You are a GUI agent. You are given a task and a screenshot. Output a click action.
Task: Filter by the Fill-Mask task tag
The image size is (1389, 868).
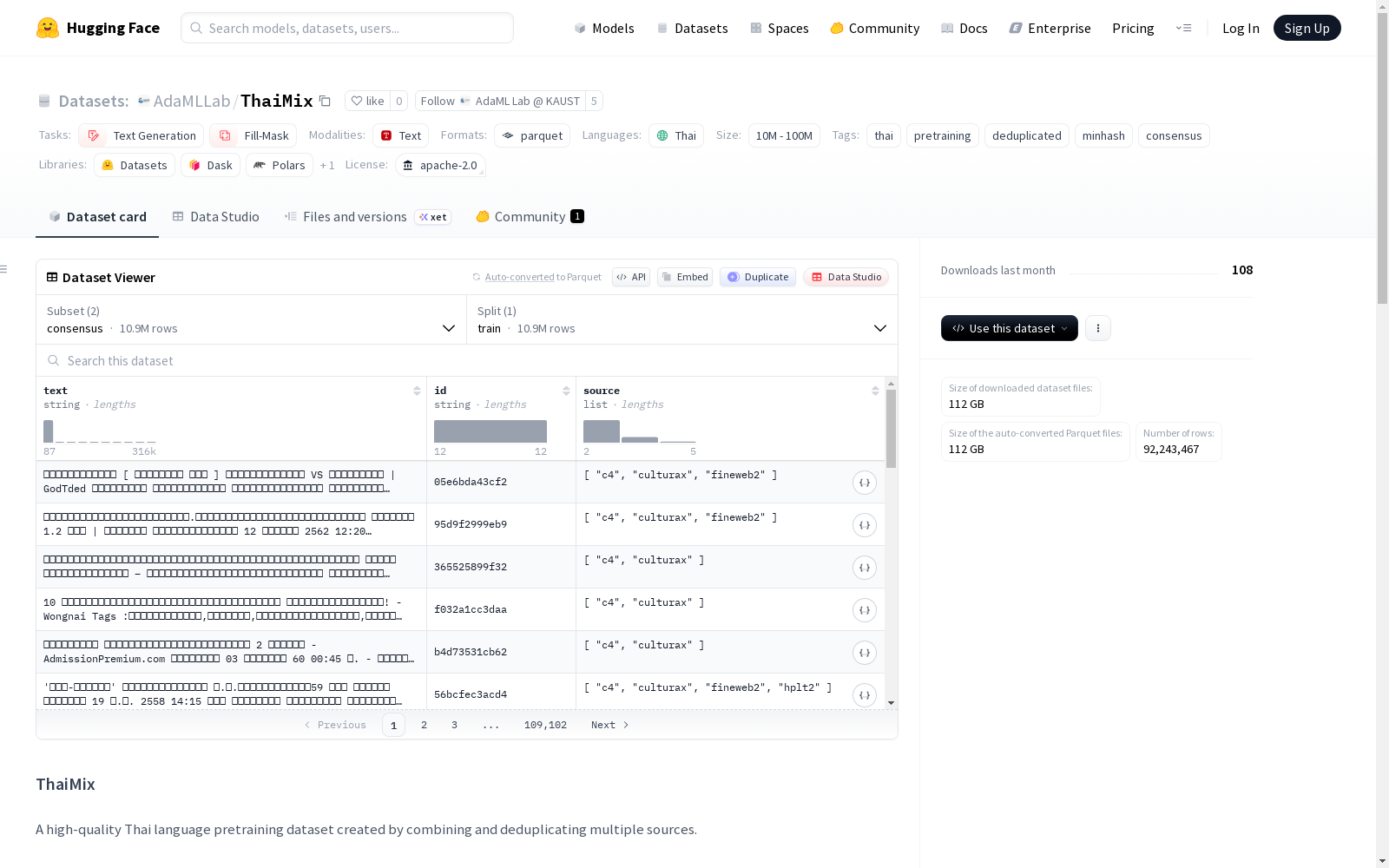(x=253, y=135)
